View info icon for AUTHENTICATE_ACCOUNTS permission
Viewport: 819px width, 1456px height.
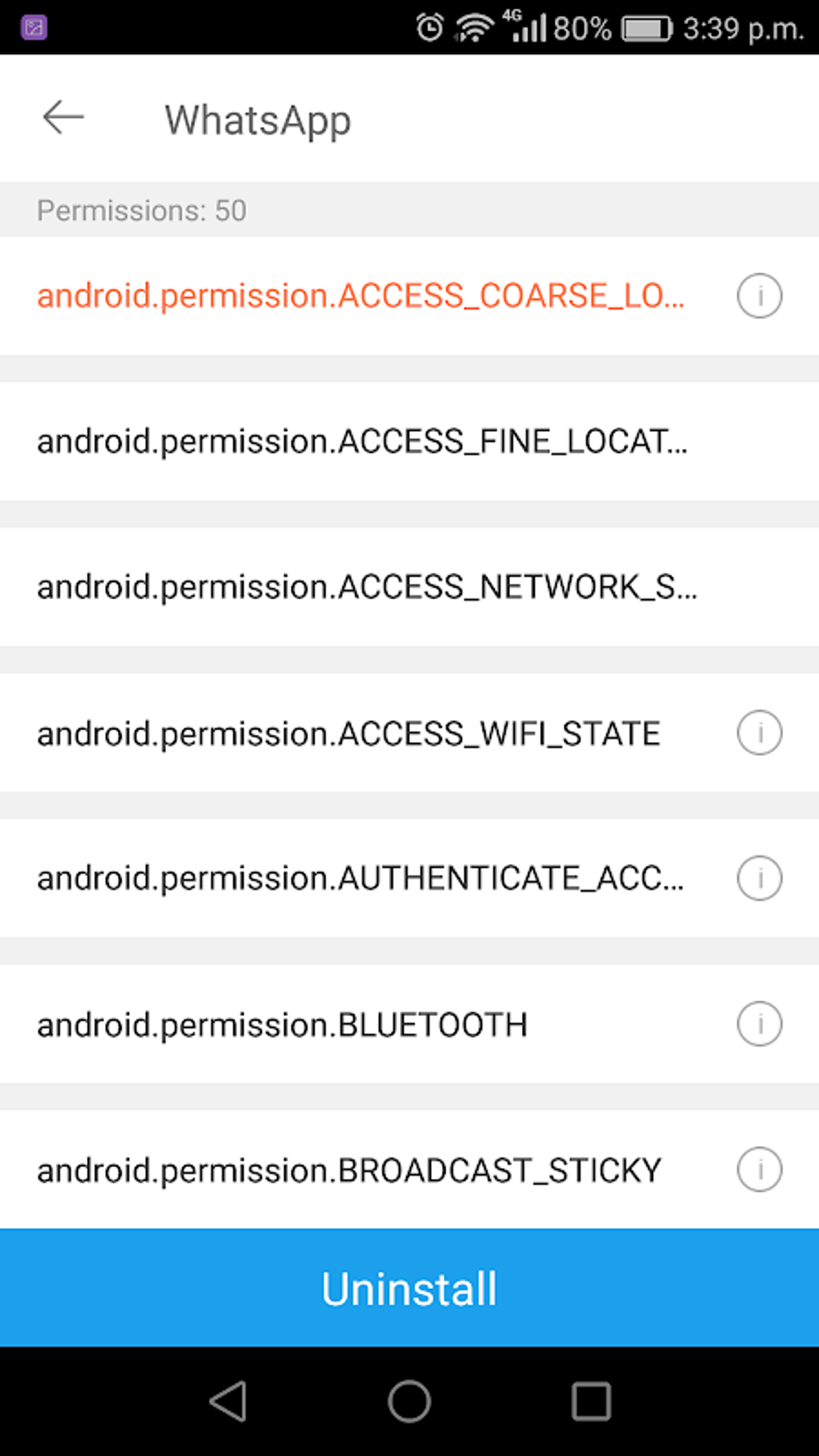(x=759, y=878)
